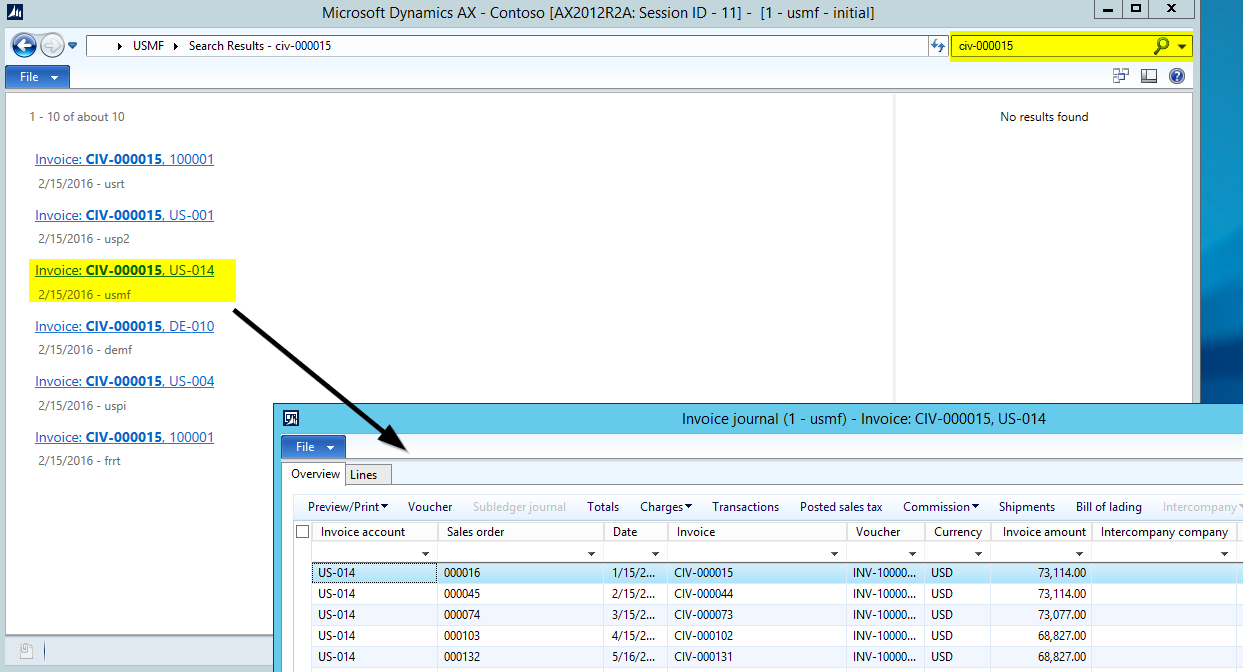The height and width of the screenshot is (672, 1243).
Task: Open the Charges dropdown menu
Action: [666, 507]
